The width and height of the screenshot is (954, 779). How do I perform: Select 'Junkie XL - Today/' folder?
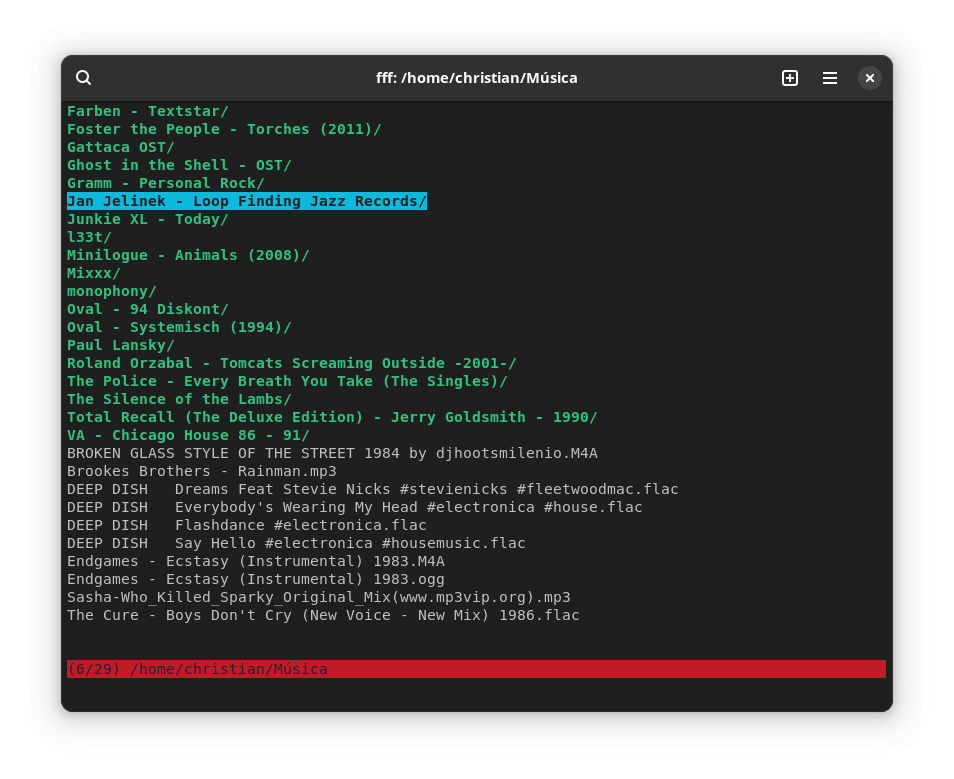[148, 219]
